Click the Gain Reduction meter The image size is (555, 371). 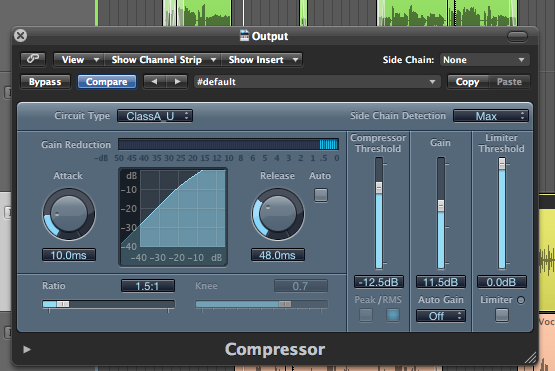click(228, 144)
